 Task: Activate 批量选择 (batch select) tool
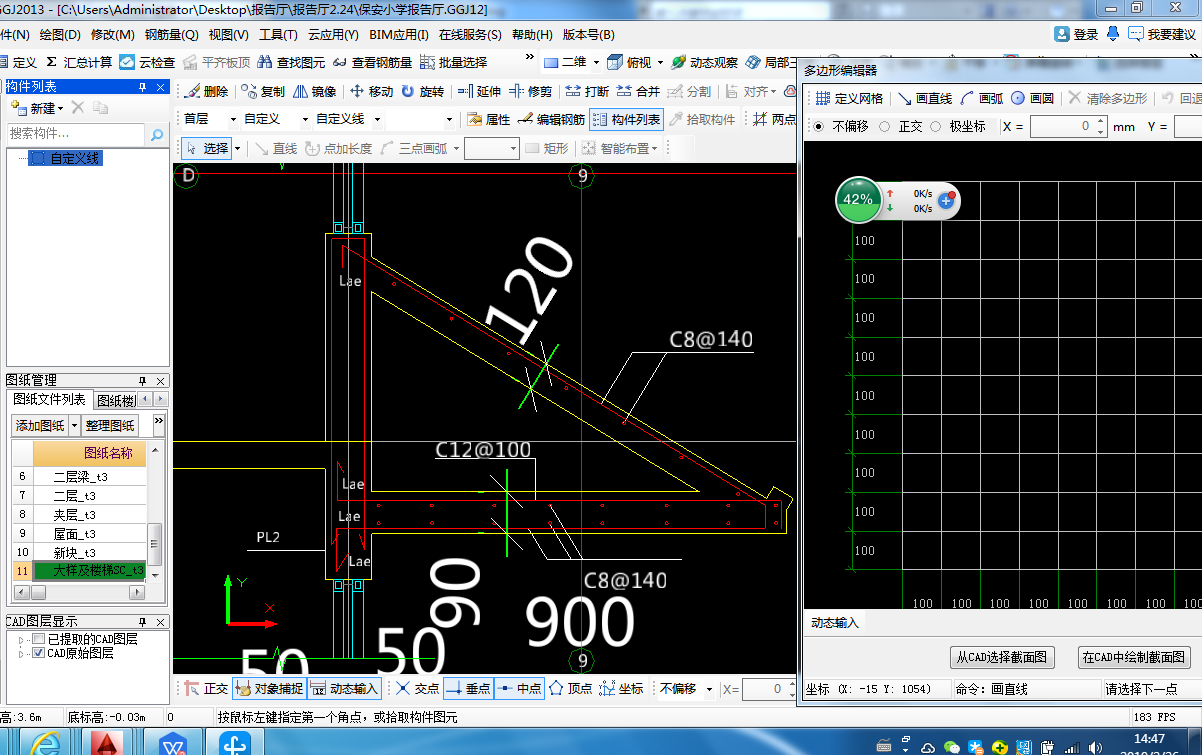(x=454, y=62)
